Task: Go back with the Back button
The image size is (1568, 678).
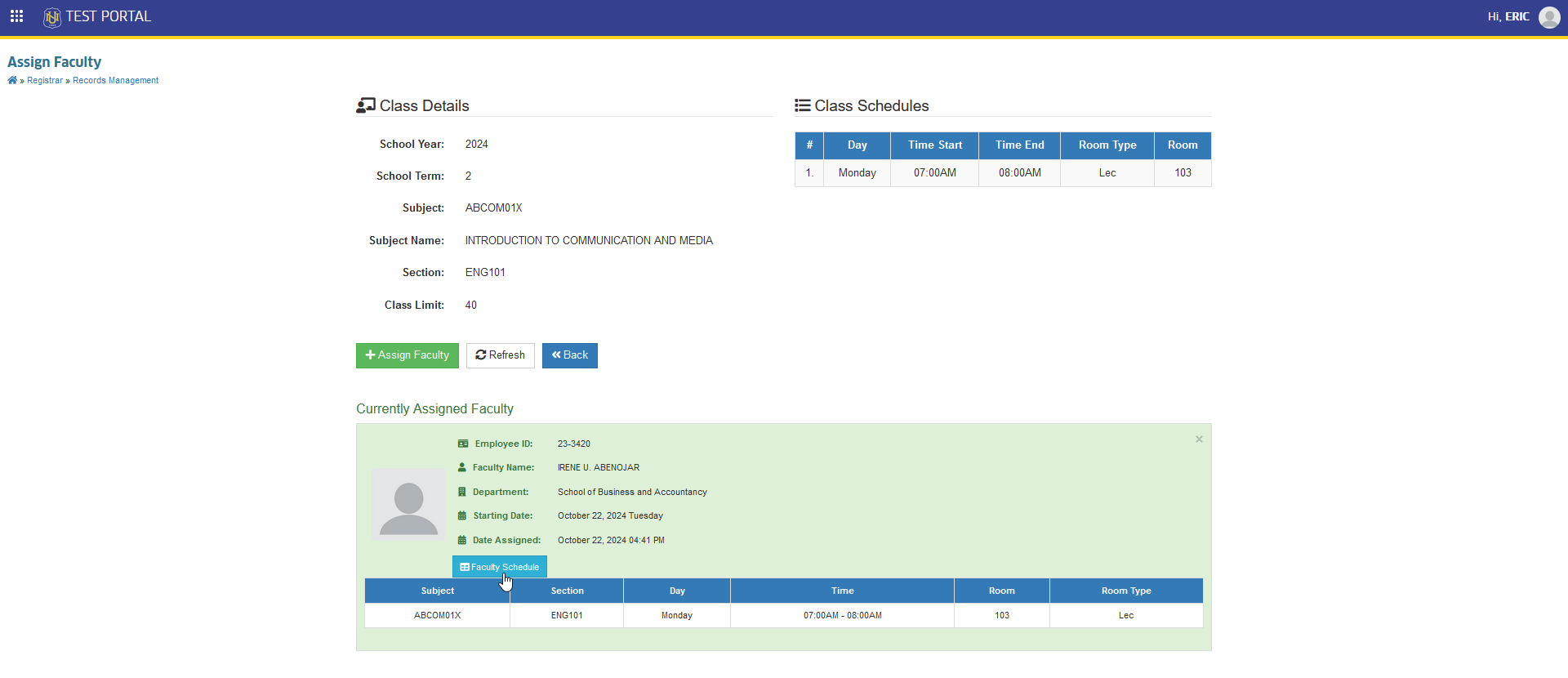Action: [x=570, y=355]
